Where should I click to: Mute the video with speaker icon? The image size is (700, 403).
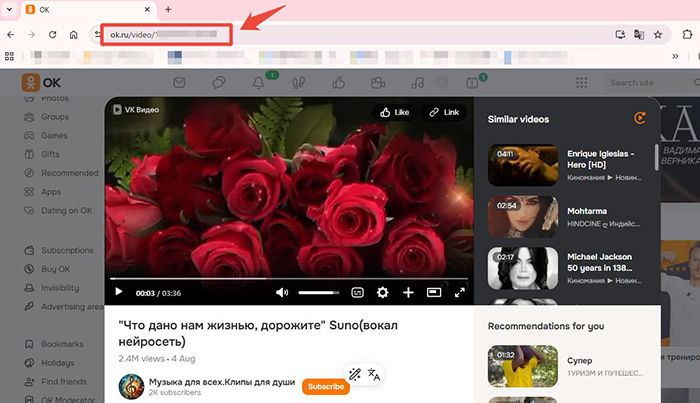tap(282, 293)
